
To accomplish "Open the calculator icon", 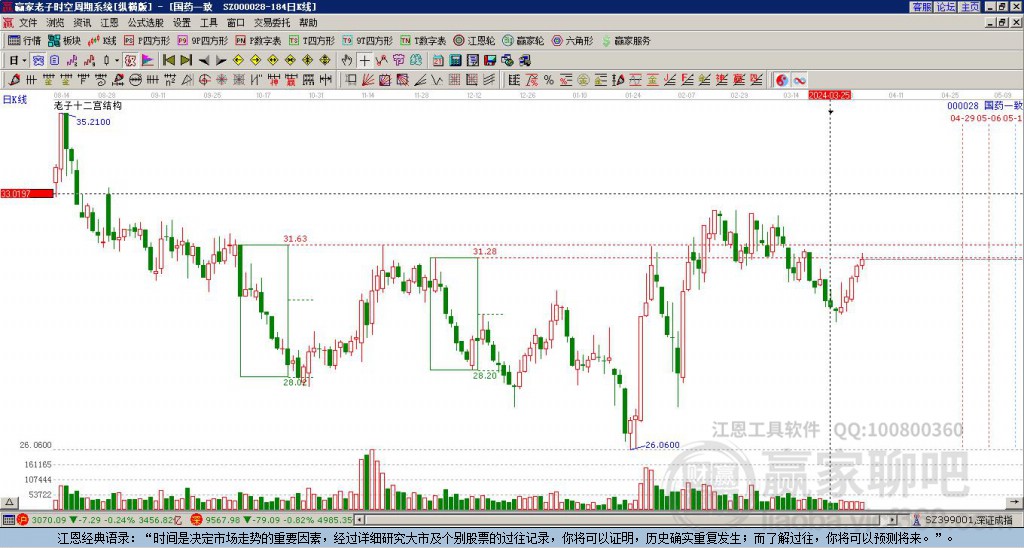I will click(x=455, y=61).
